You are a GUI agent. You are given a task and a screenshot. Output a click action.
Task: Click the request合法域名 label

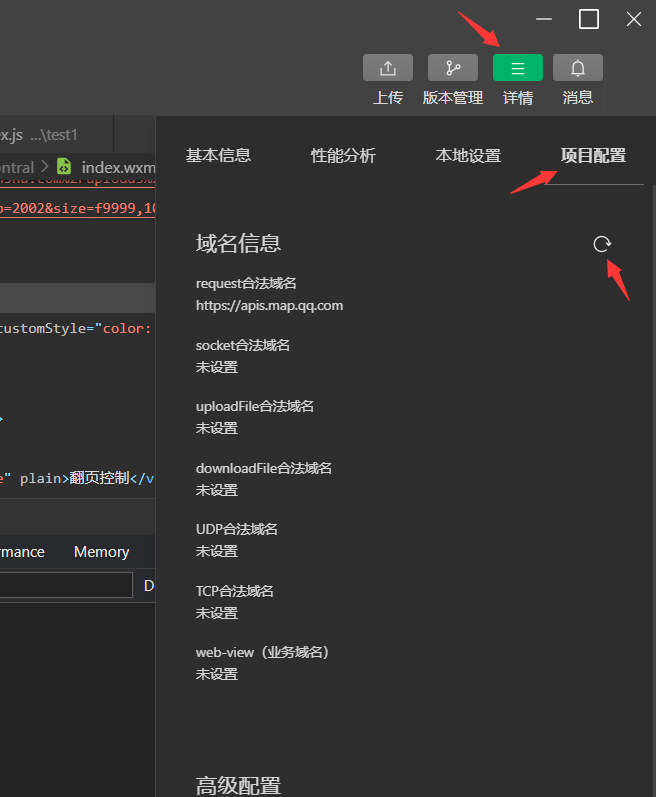click(x=246, y=283)
